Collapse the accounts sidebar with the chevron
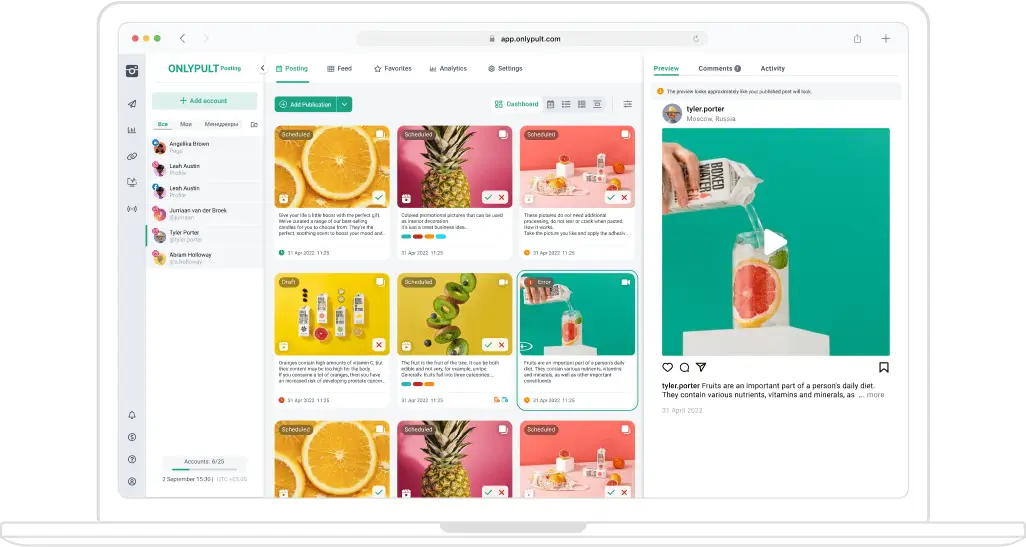Viewport: 1026px width, 547px height. (262, 69)
